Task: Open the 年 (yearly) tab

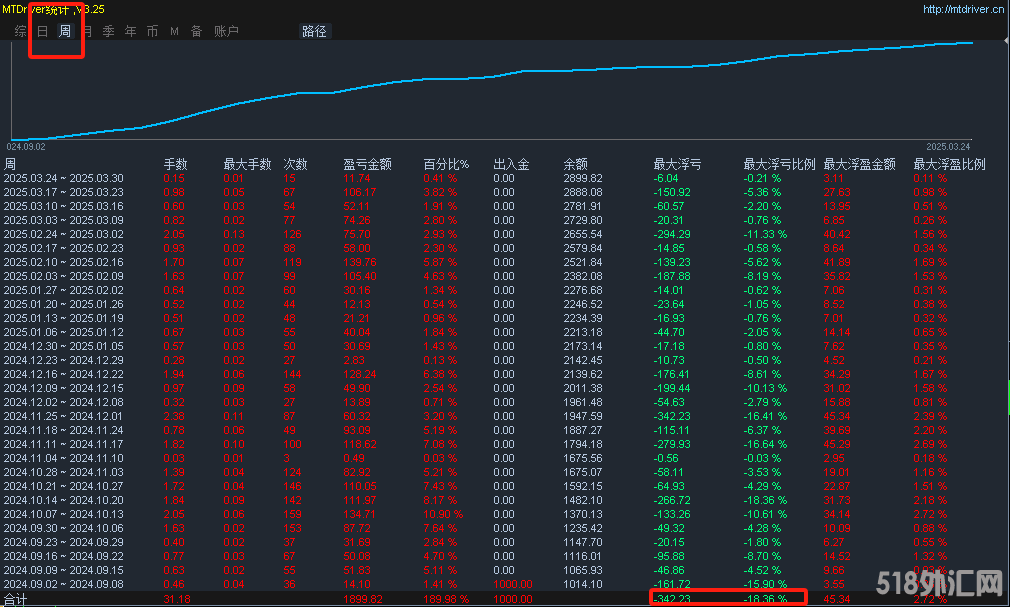Action: click(130, 31)
